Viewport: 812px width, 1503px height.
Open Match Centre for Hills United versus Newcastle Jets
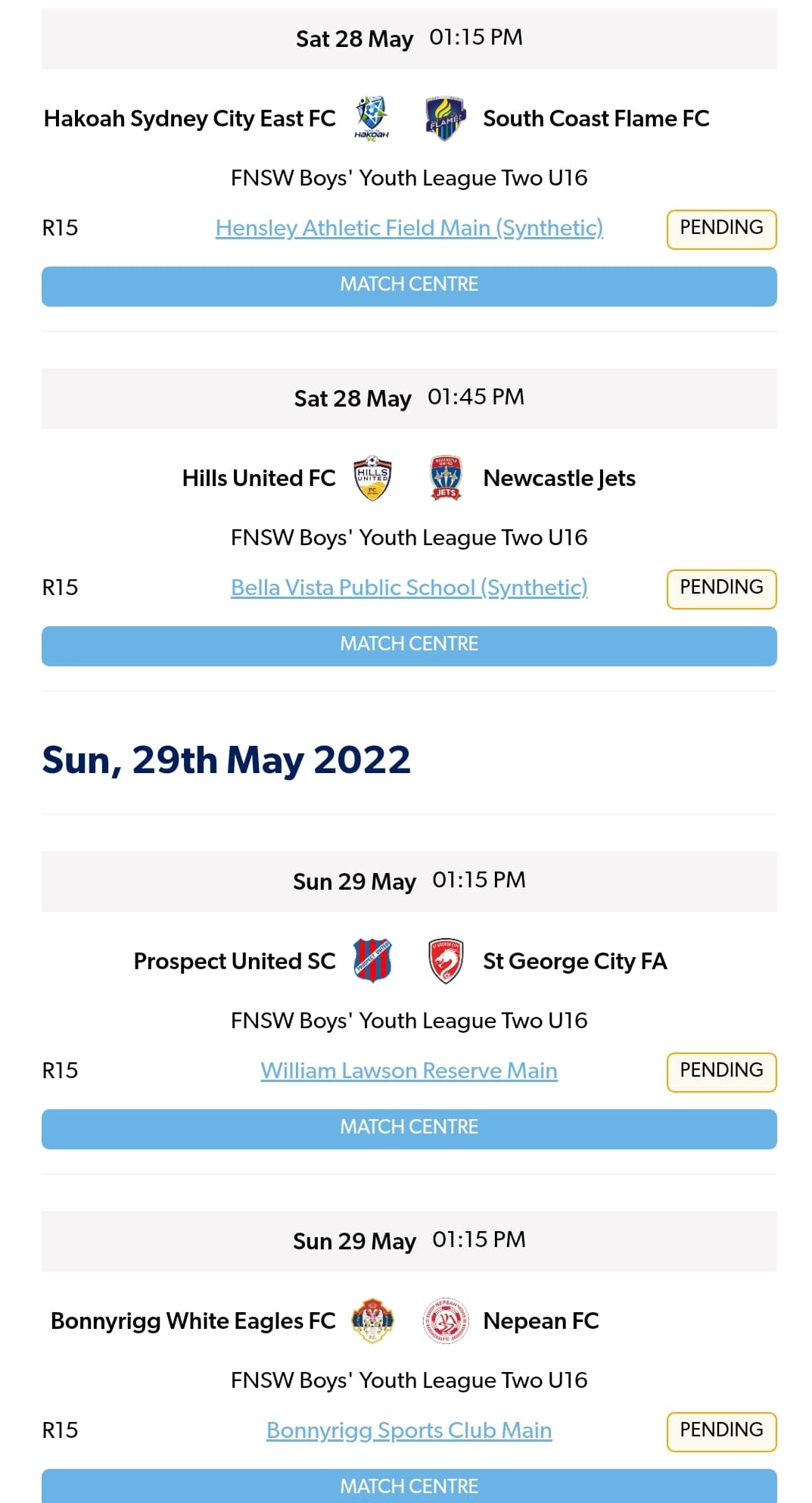[x=409, y=644]
